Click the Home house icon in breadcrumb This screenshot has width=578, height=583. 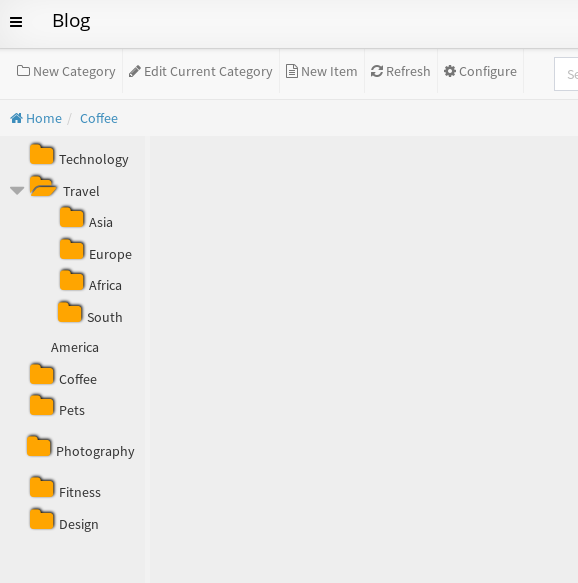[16, 118]
